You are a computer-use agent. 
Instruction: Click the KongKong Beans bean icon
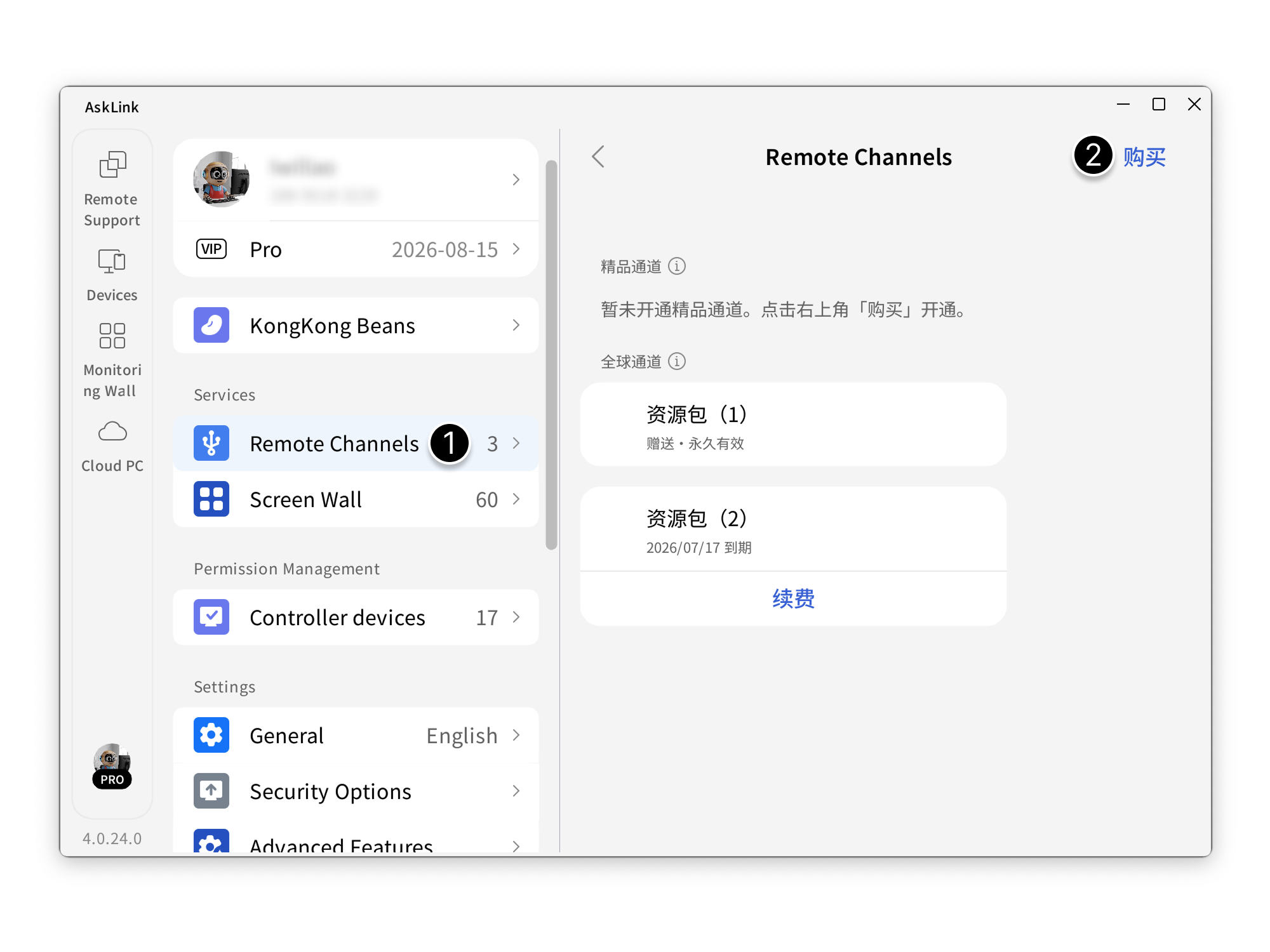[x=211, y=325]
